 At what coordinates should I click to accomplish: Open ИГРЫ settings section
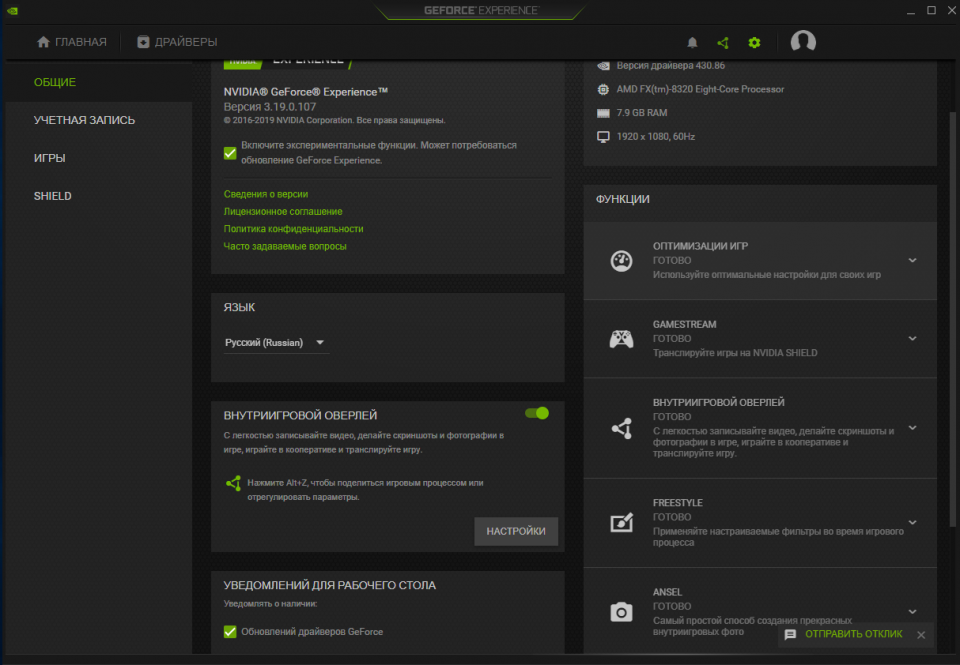[50, 158]
